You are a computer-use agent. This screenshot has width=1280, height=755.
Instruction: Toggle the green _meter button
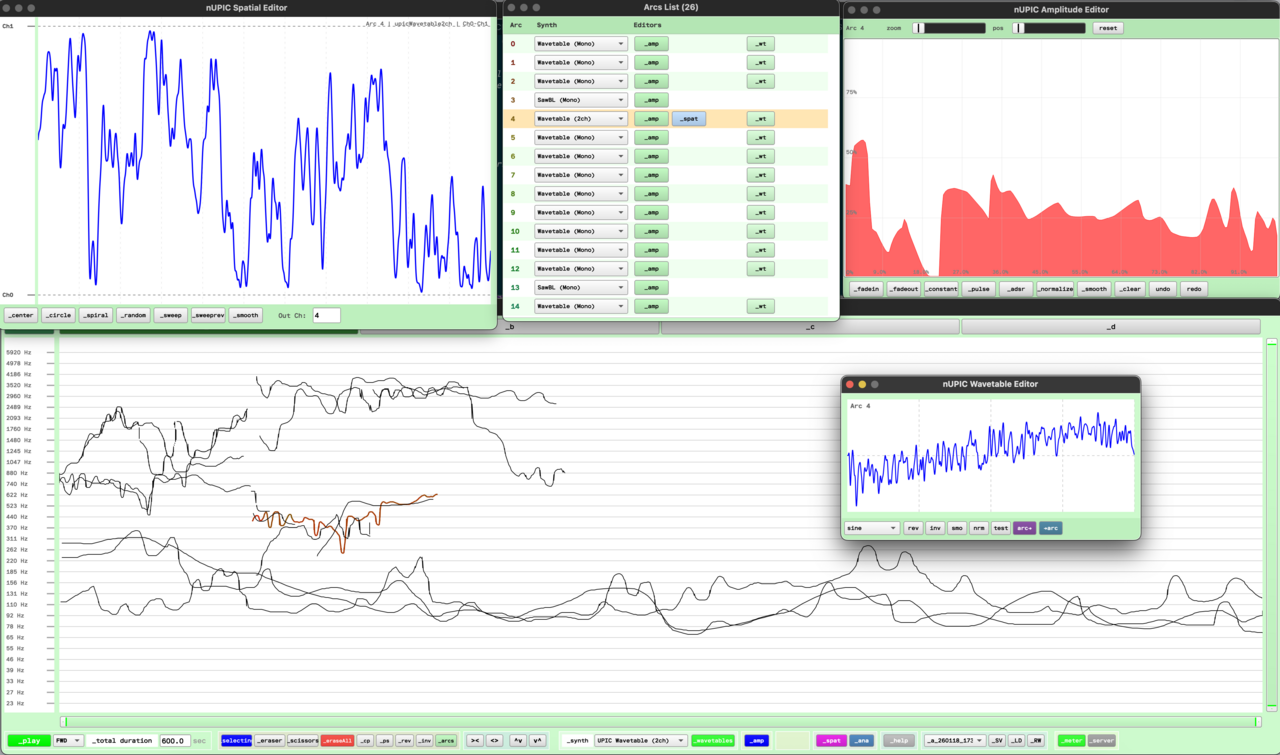[1071, 741]
